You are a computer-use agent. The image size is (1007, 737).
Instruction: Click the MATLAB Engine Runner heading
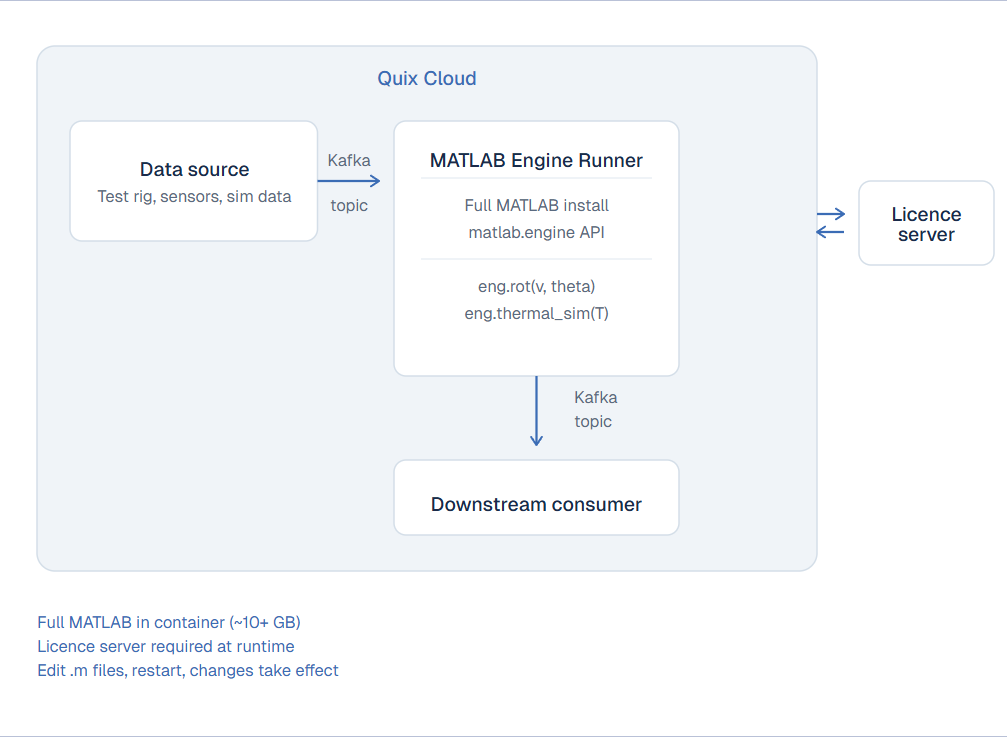point(536,160)
